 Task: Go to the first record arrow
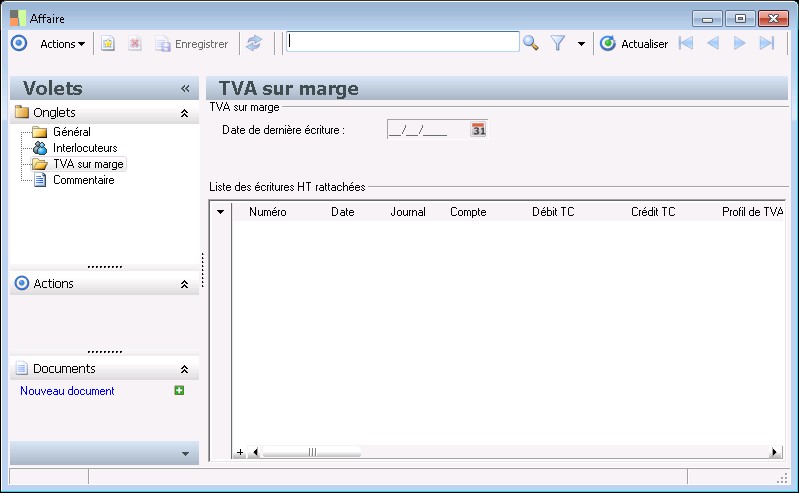coord(686,43)
